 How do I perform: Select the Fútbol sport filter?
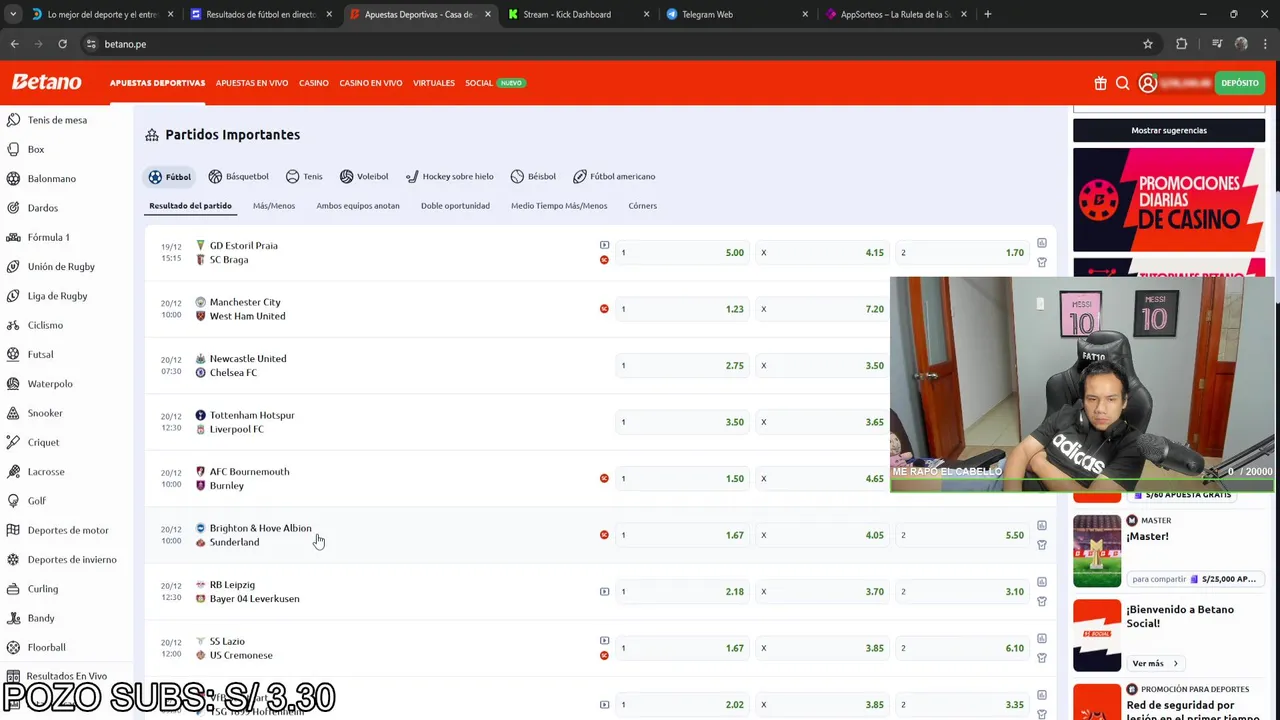coord(169,176)
